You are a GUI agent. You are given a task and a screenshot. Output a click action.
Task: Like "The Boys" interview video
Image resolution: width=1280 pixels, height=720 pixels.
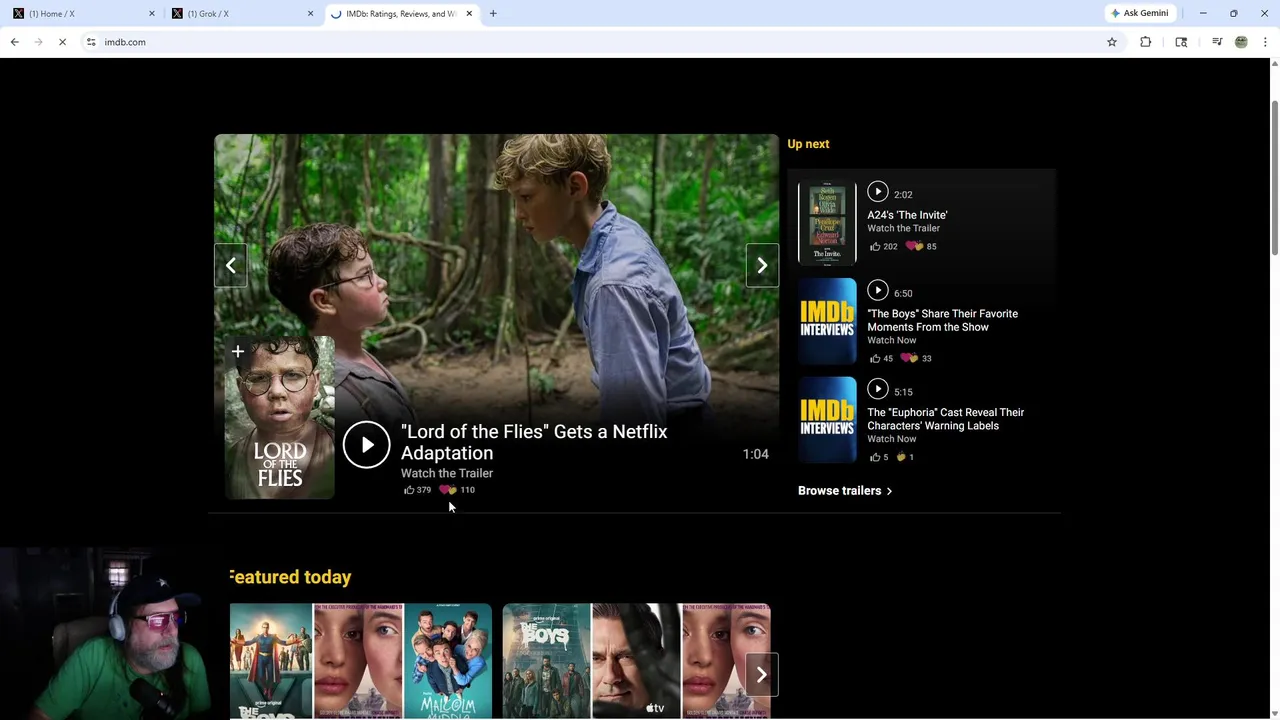pyautogui.click(x=881, y=358)
